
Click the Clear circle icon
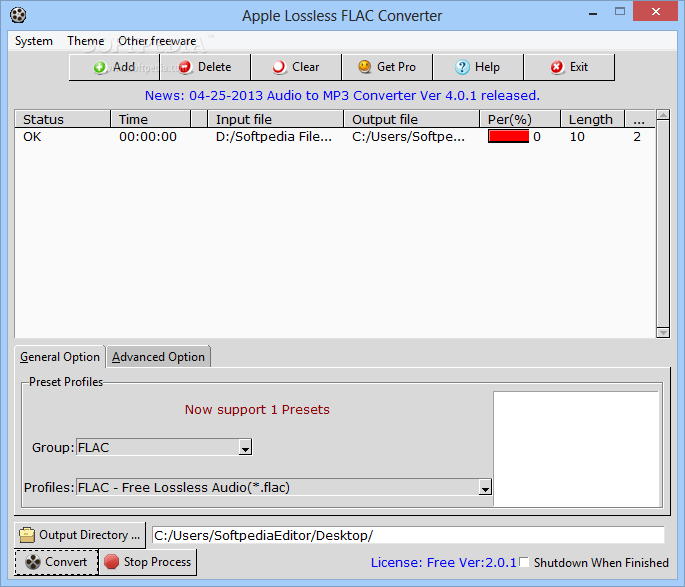(279, 67)
